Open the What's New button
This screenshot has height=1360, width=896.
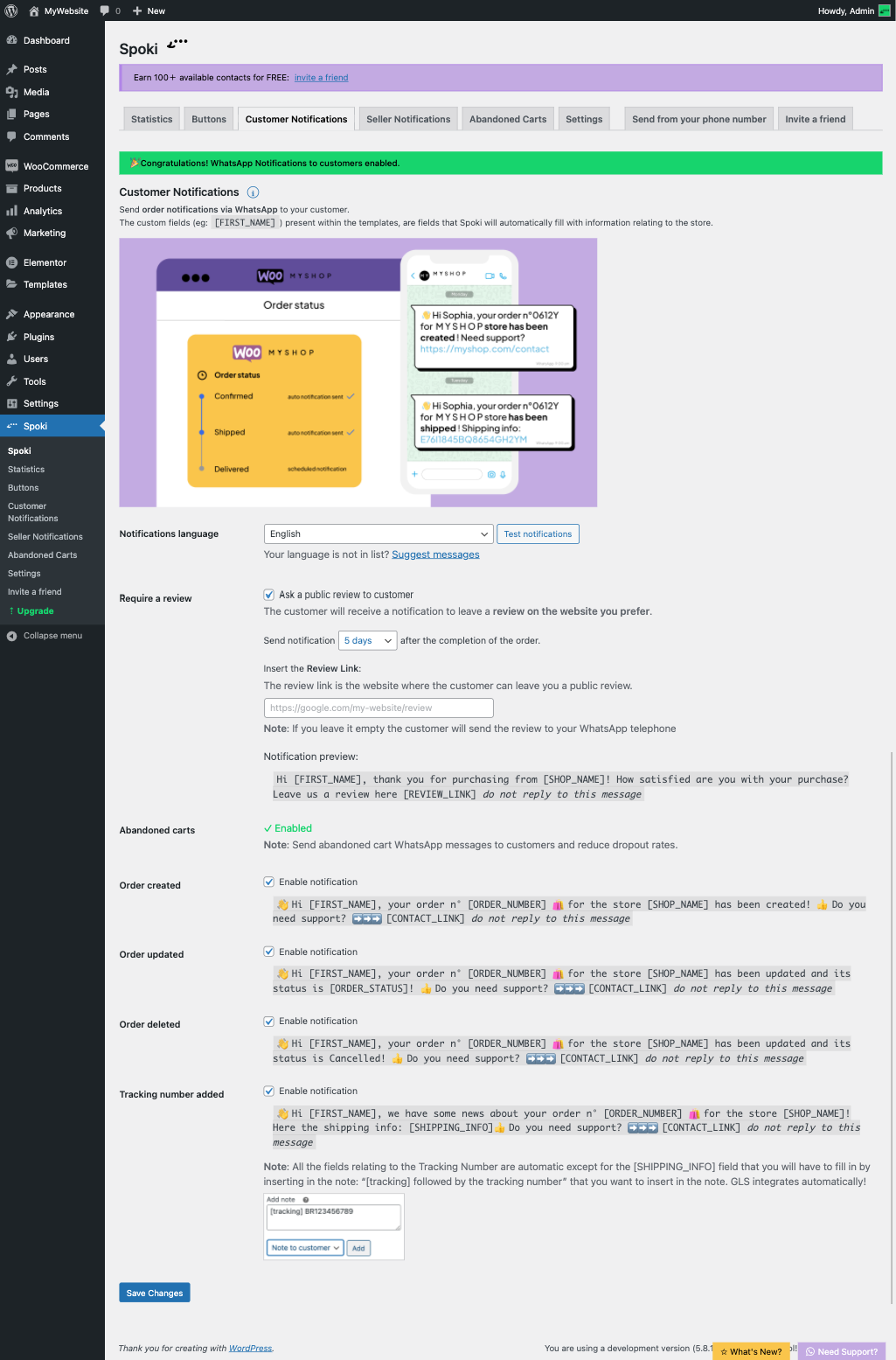click(751, 1351)
